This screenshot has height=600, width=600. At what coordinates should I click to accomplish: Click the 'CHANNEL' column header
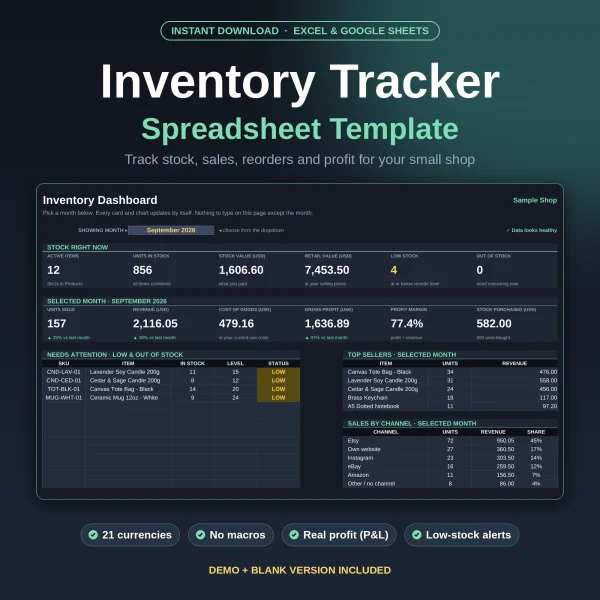[x=385, y=432]
